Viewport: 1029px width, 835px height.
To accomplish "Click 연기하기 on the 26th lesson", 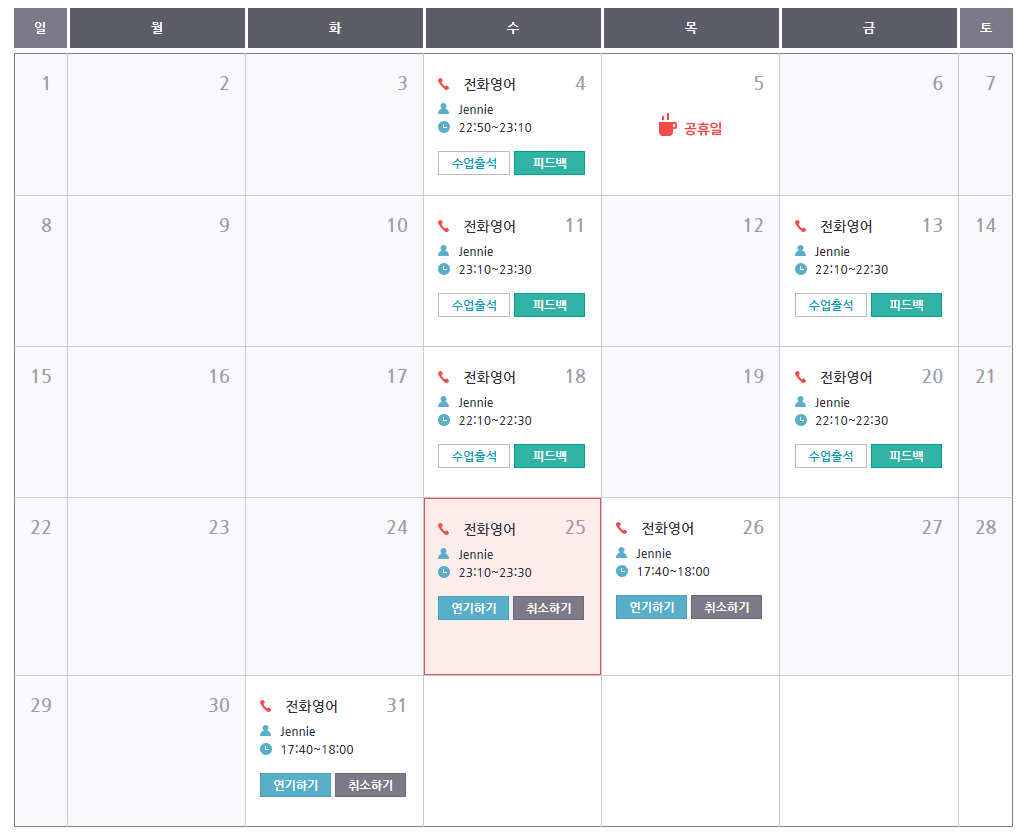I will coord(651,607).
